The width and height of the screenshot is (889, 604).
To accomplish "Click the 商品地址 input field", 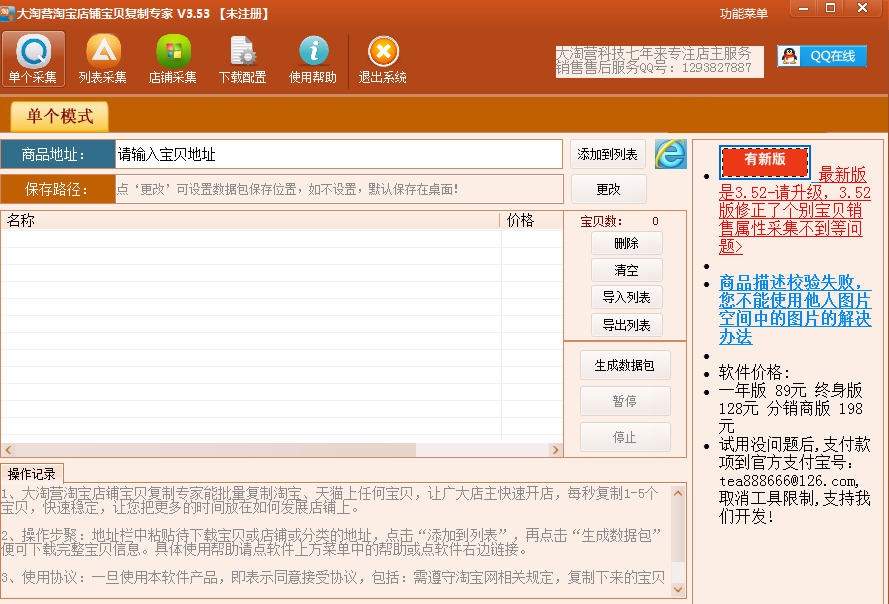I will click(x=338, y=154).
